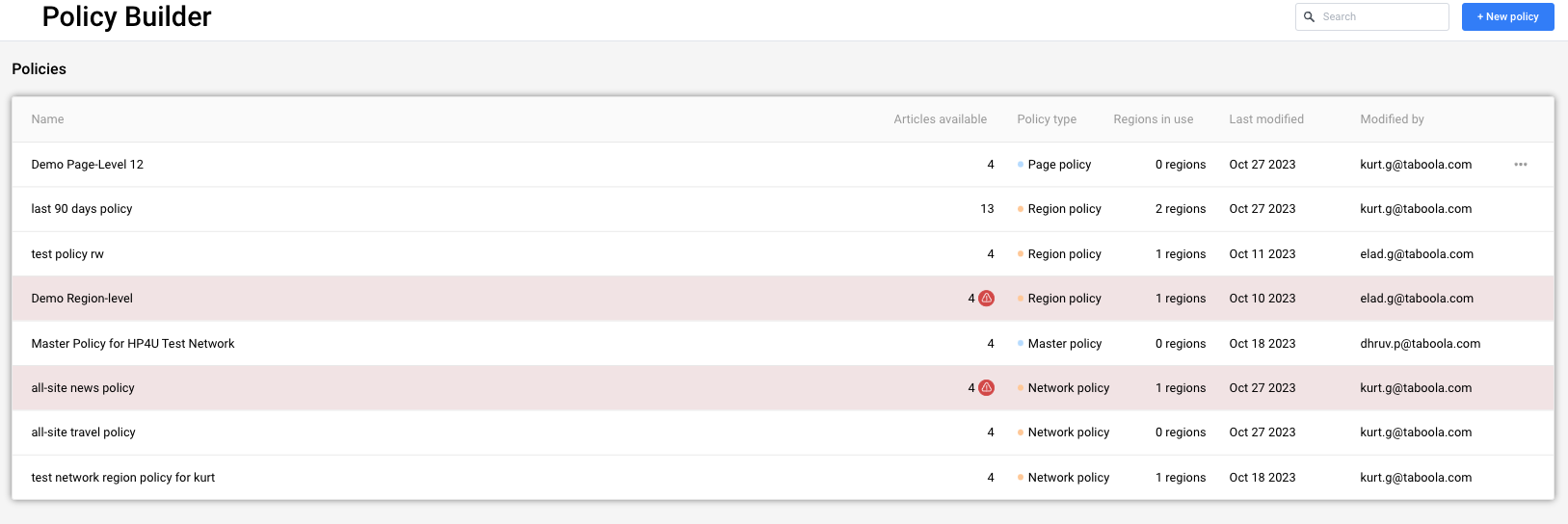Screen dimensions: 1568x524
Task: Click the blue dot beside Master policy
Action: point(1021,344)
